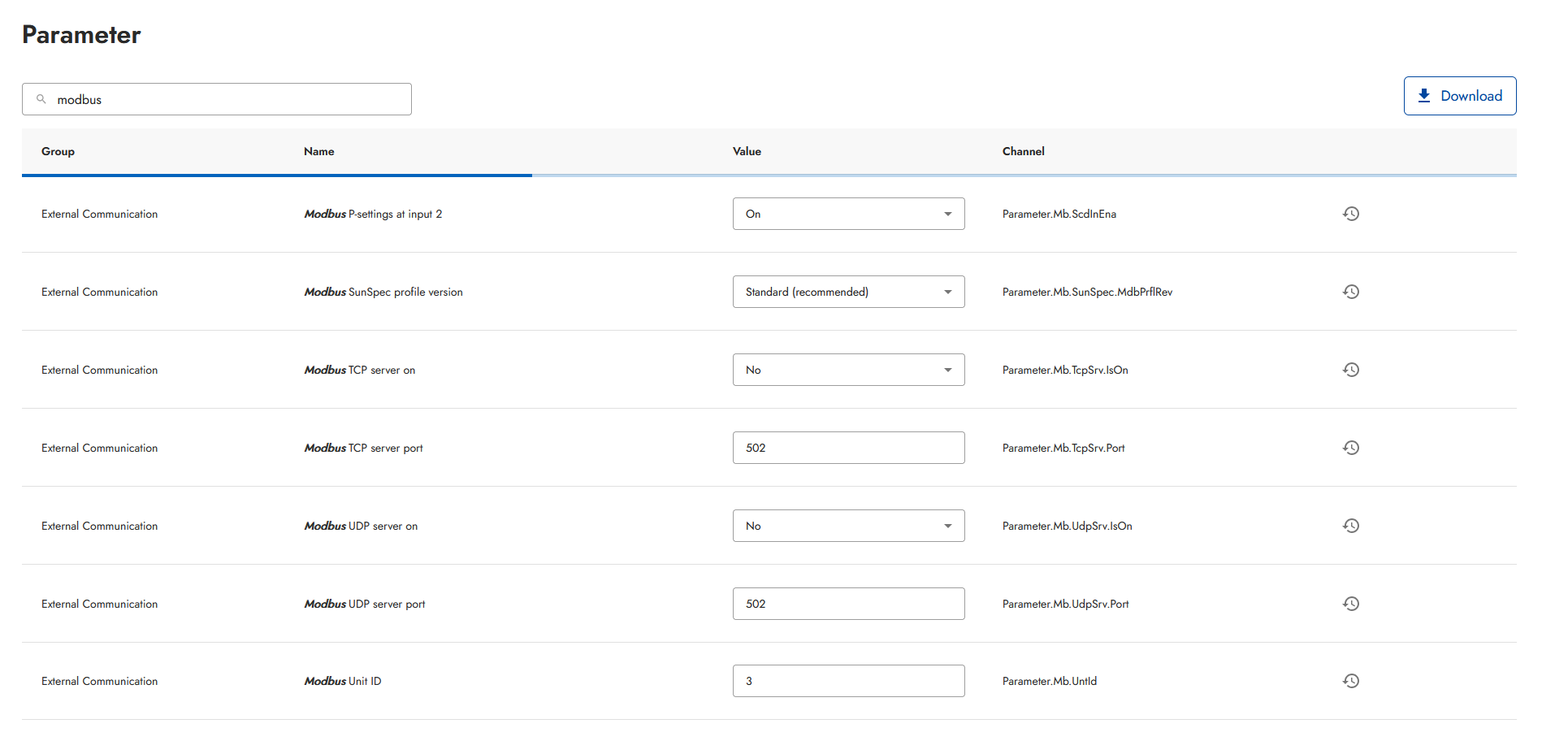Click External Communication in the P-settings row

click(x=100, y=214)
